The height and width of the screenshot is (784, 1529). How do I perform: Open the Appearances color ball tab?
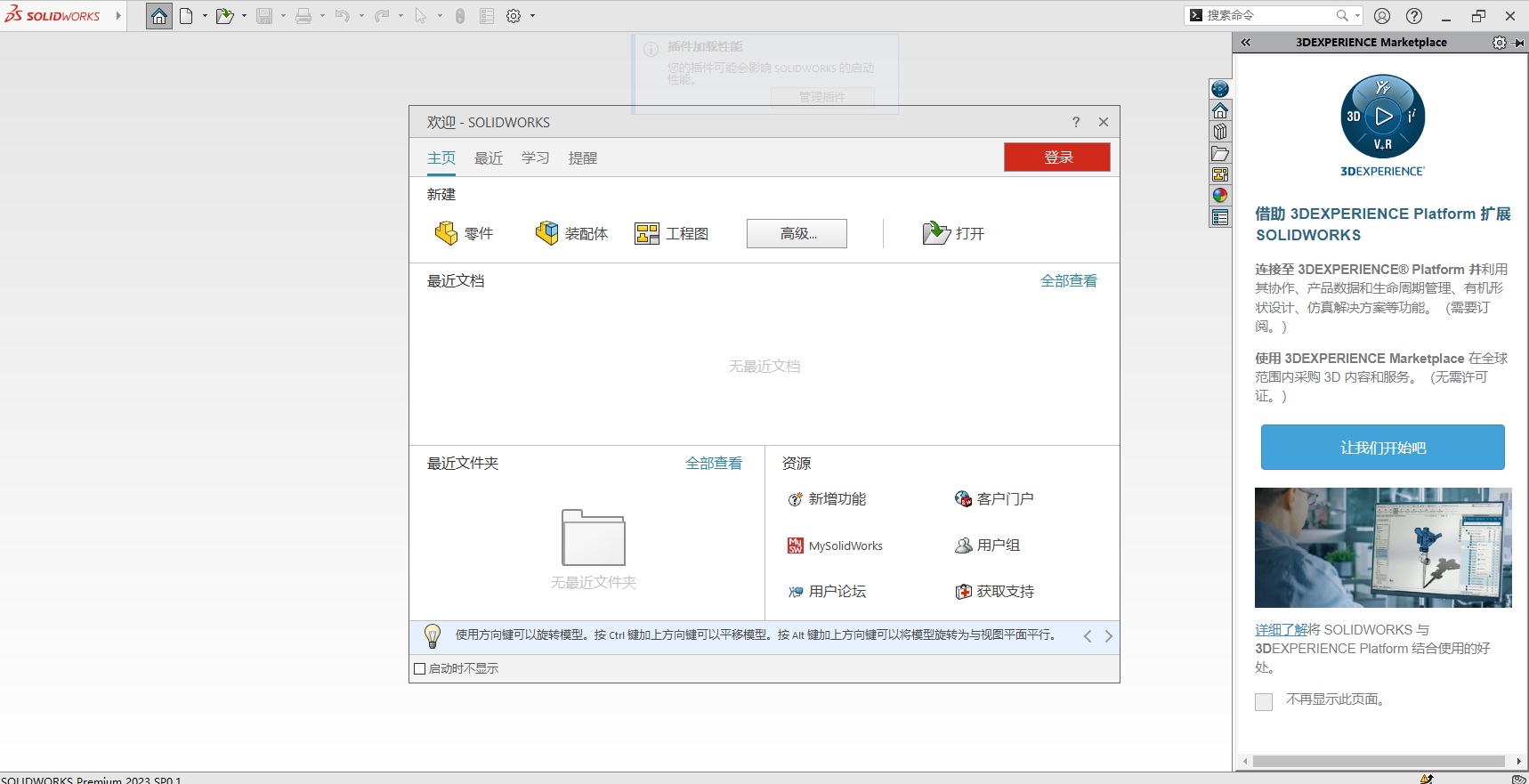[1220, 196]
